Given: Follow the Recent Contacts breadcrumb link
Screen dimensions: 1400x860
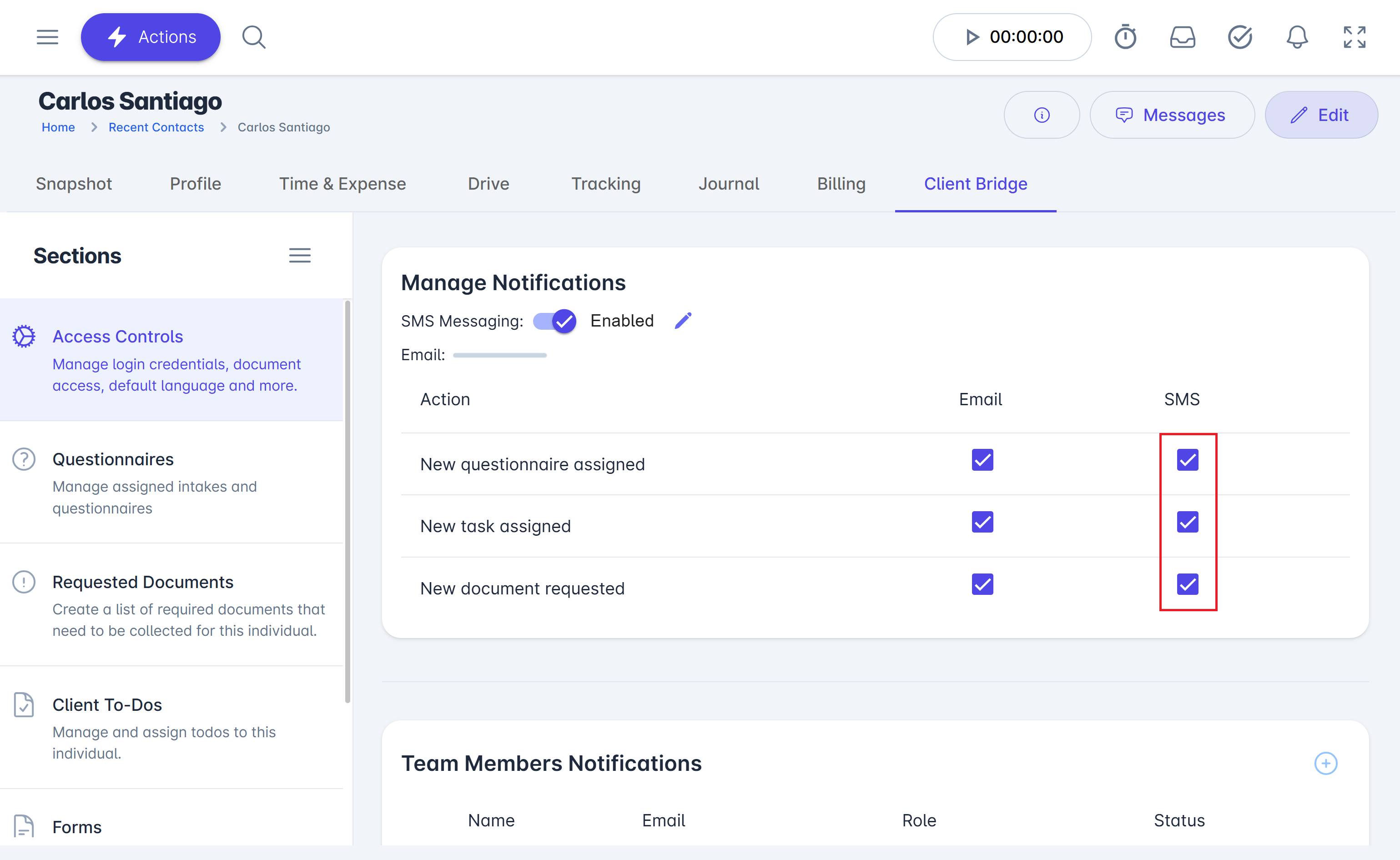Looking at the screenshot, I should click(x=156, y=127).
